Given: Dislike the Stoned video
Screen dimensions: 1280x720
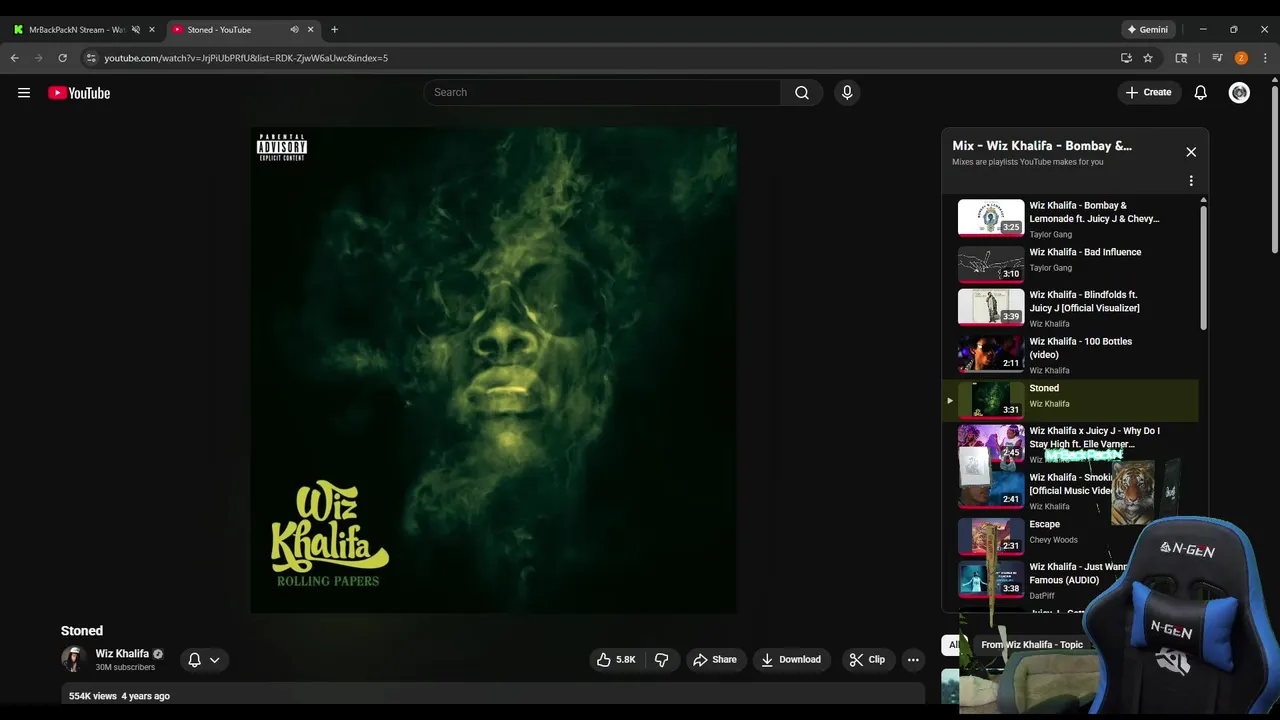Looking at the screenshot, I should pos(662,660).
